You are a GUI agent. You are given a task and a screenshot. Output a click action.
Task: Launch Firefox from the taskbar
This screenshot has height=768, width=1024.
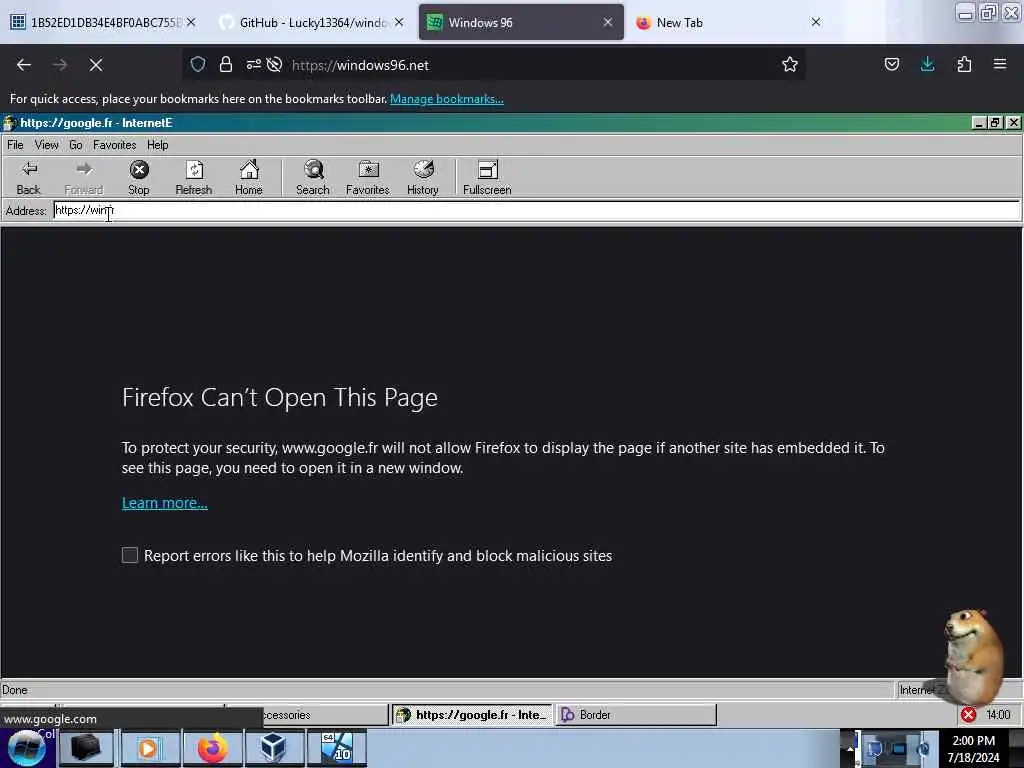coord(213,748)
